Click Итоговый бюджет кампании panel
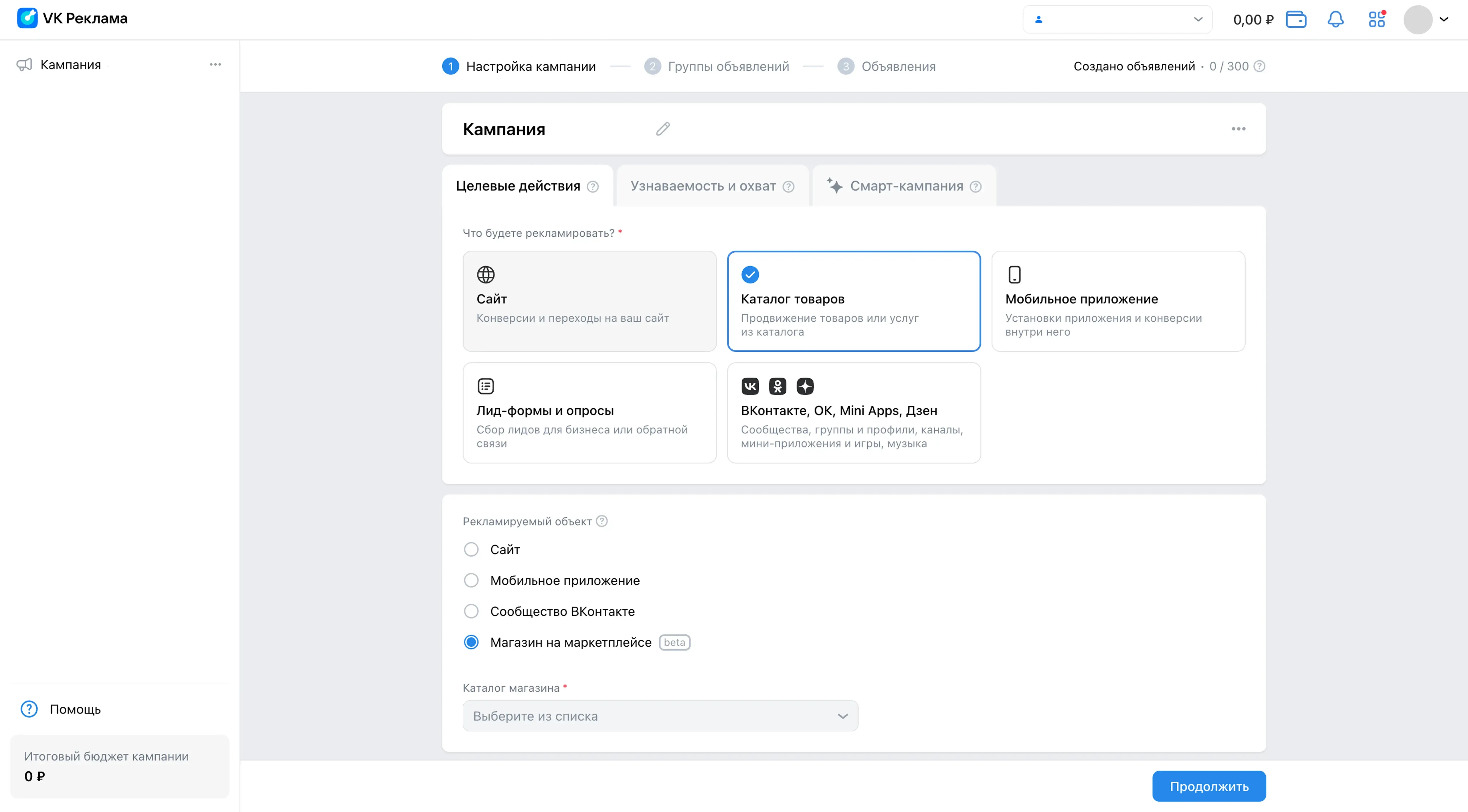Image resolution: width=1468 pixels, height=812 pixels. point(120,766)
